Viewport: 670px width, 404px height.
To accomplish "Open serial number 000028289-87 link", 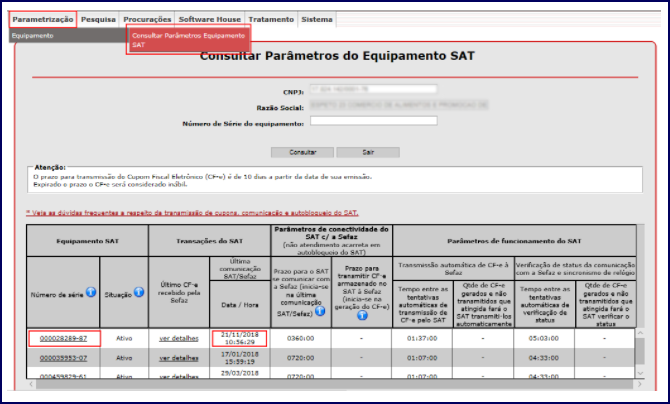I will tap(63, 339).
